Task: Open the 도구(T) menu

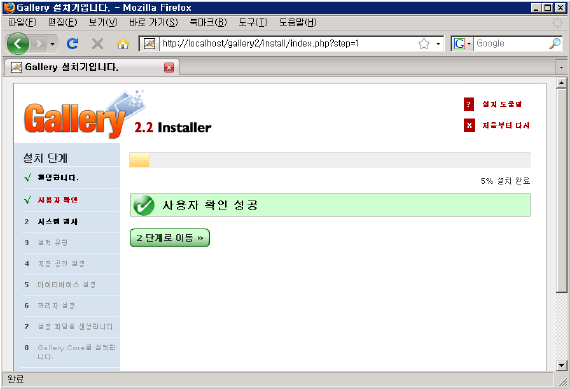Action: [253, 23]
